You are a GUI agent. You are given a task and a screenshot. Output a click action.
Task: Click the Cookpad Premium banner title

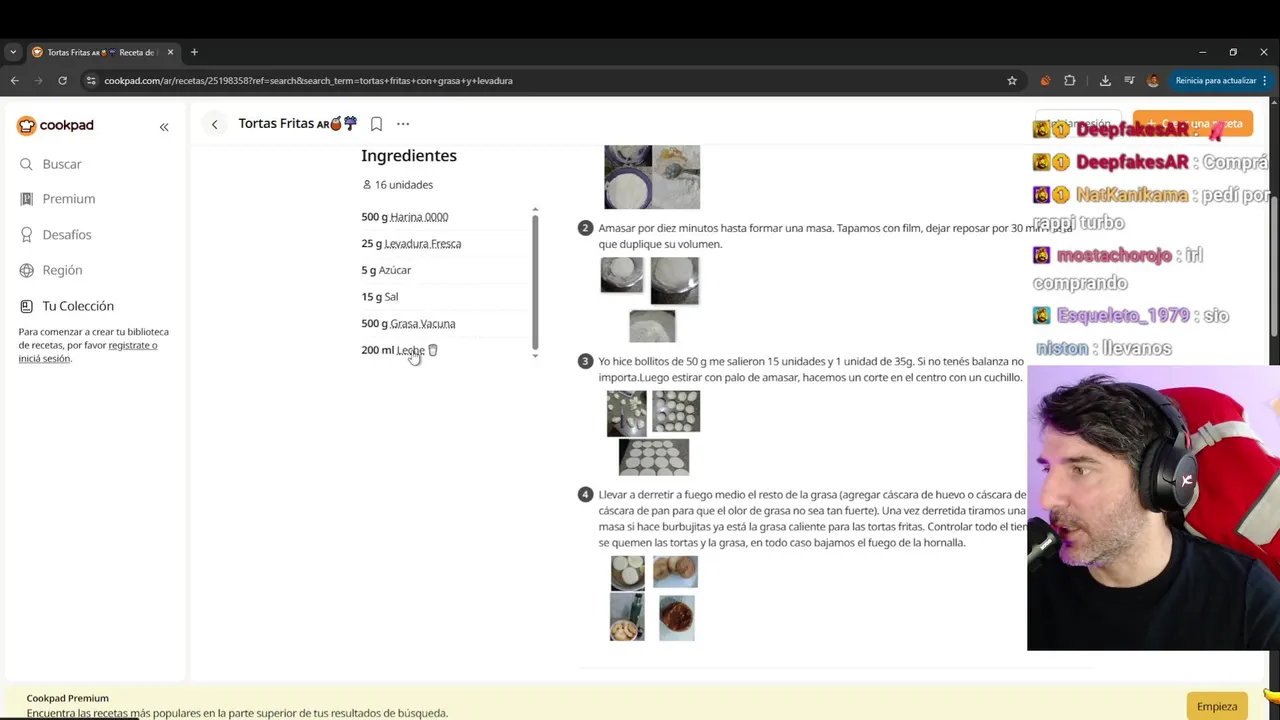[67, 698]
